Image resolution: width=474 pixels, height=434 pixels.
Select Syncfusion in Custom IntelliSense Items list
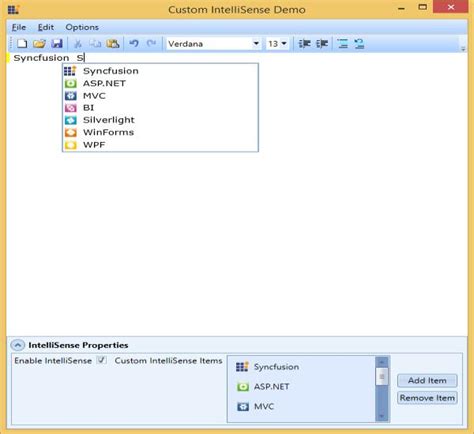click(302, 367)
